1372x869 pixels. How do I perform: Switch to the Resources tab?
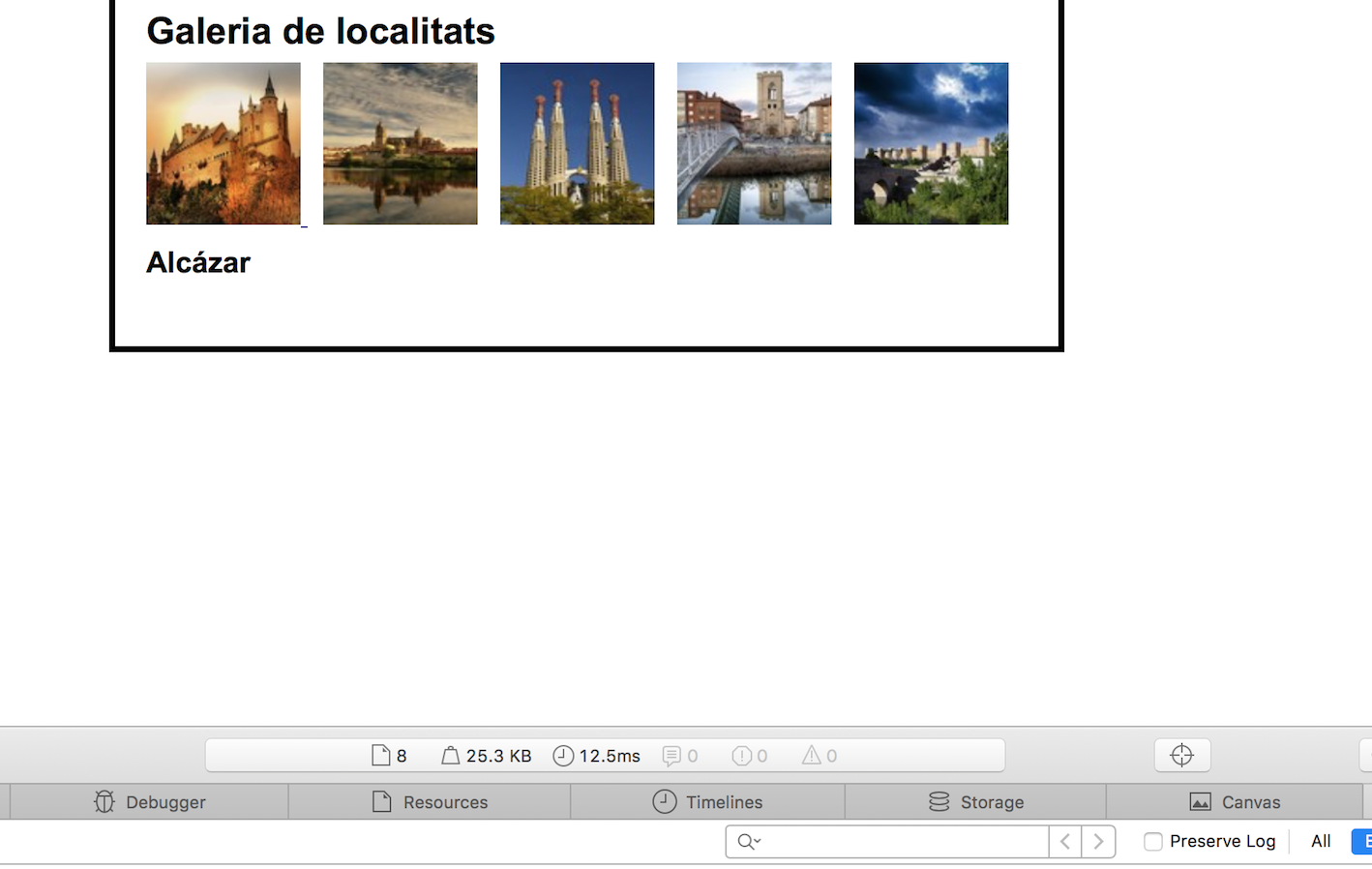(430, 802)
